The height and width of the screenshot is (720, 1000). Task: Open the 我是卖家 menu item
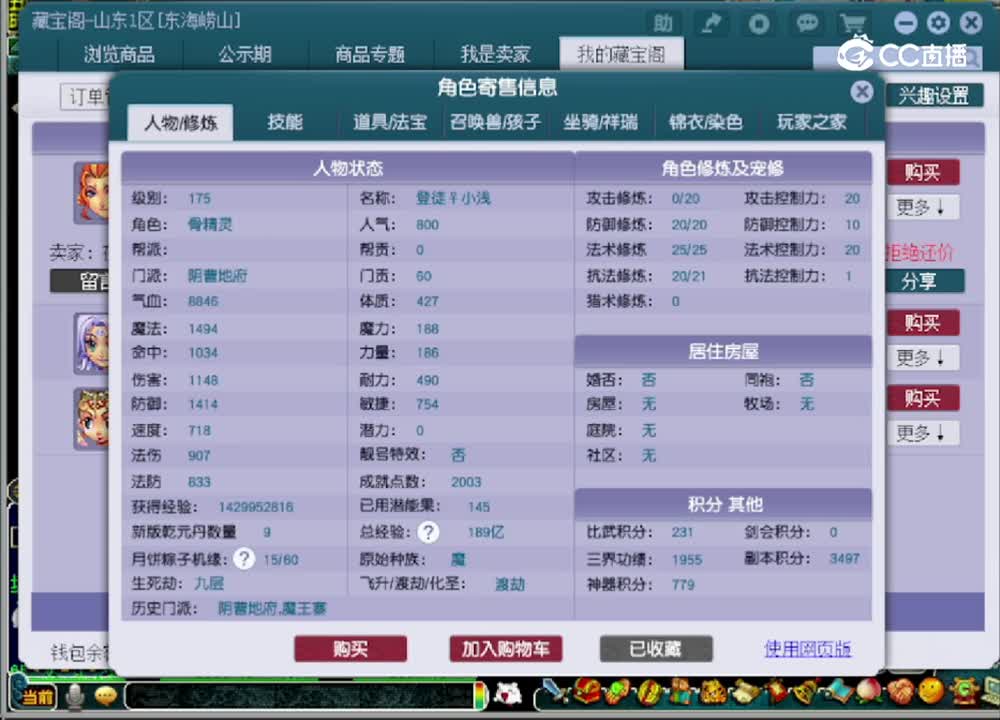click(x=497, y=55)
